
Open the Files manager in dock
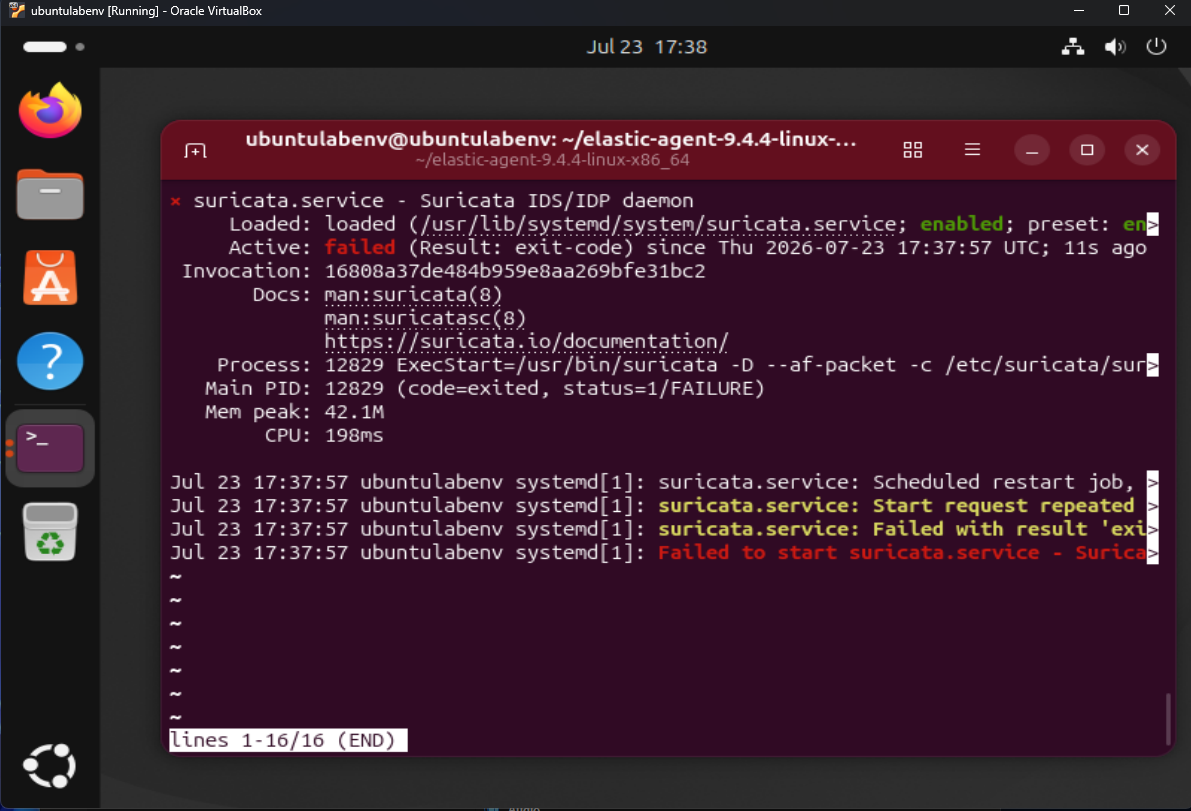tap(50, 194)
